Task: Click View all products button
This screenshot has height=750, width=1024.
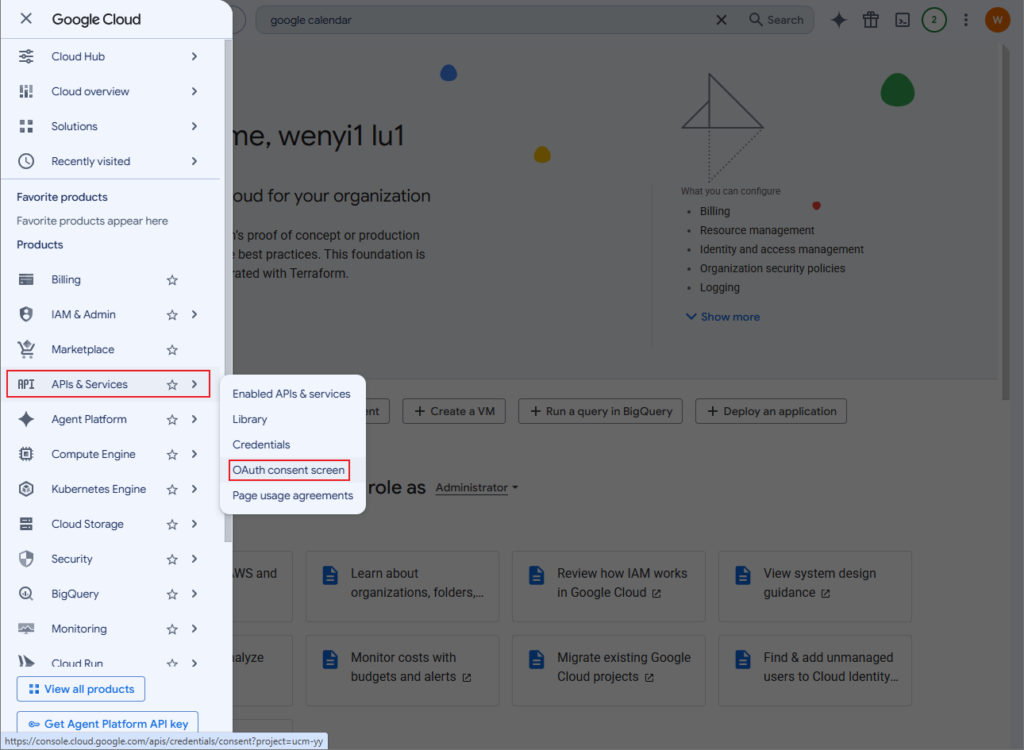Action: [81, 689]
